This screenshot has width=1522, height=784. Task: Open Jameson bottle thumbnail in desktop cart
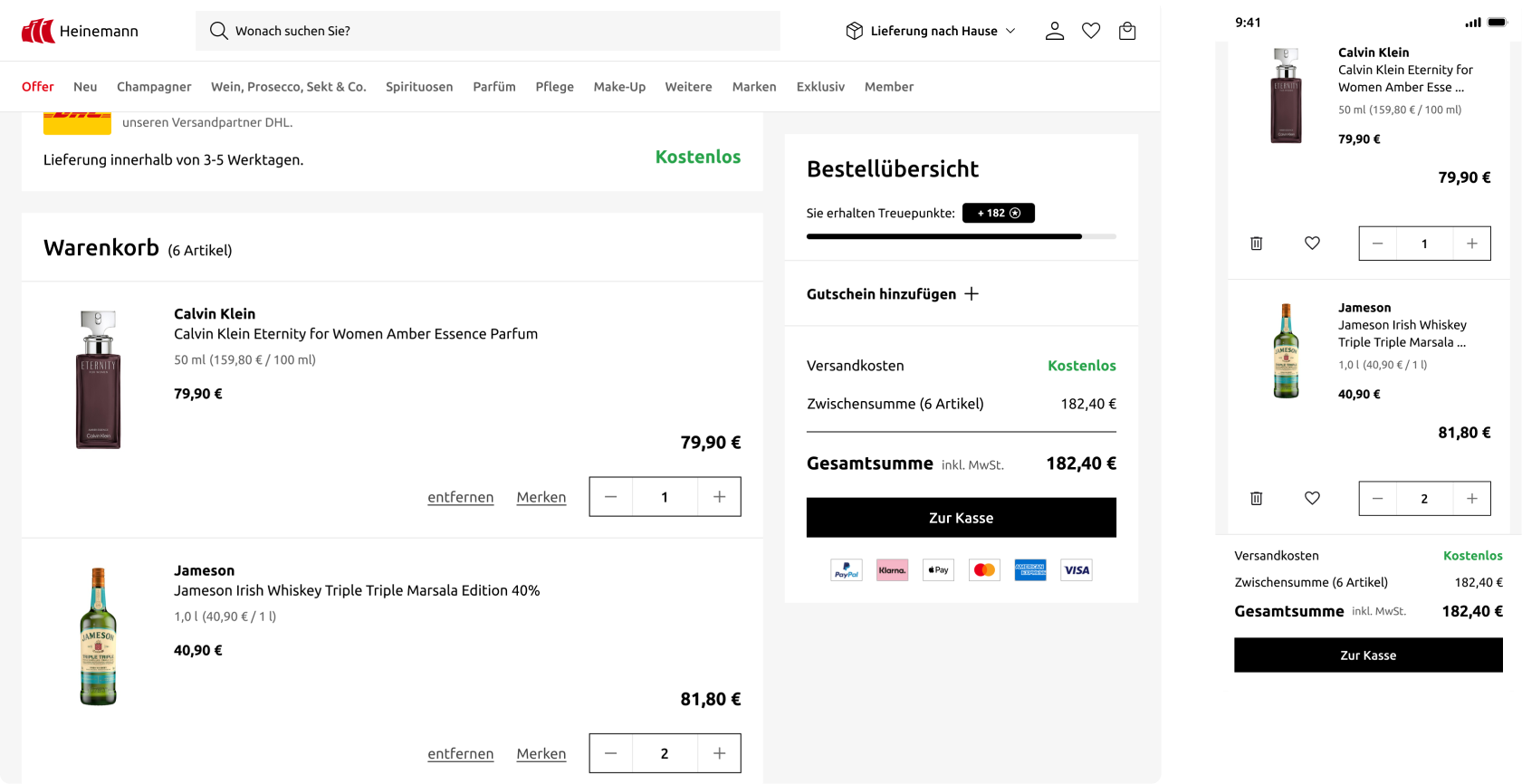point(98,636)
